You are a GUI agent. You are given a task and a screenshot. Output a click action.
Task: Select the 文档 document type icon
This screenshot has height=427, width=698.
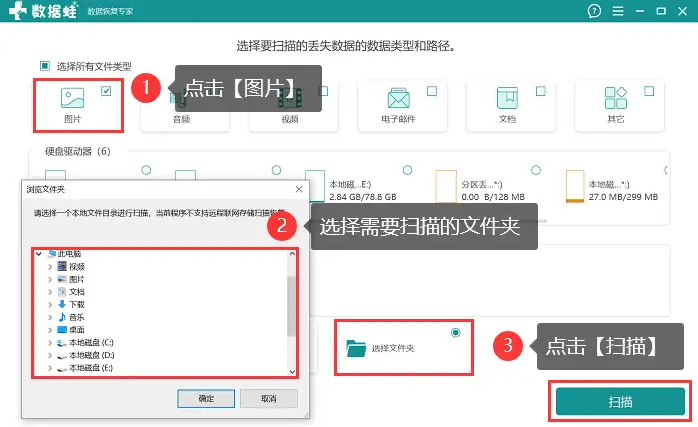(507, 98)
